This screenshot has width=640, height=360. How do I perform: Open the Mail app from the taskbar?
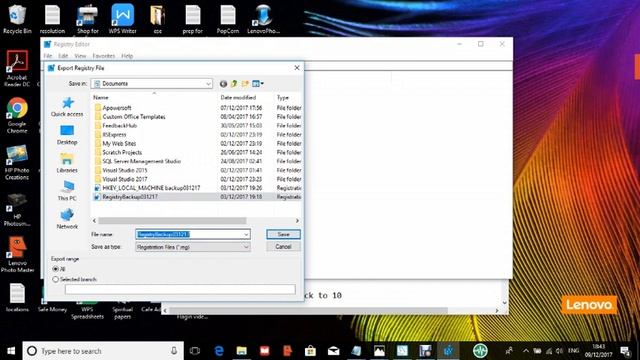pos(333,351)
